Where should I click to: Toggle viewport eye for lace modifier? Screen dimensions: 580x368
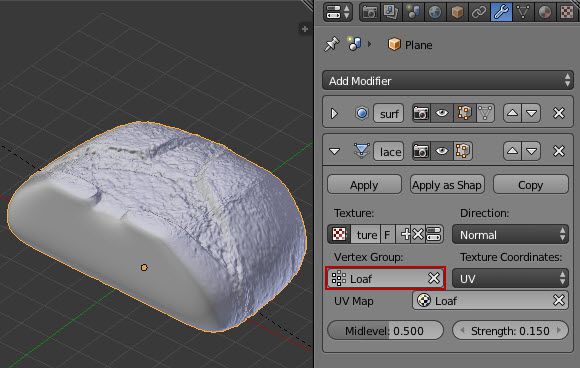(x=442, y=151)
